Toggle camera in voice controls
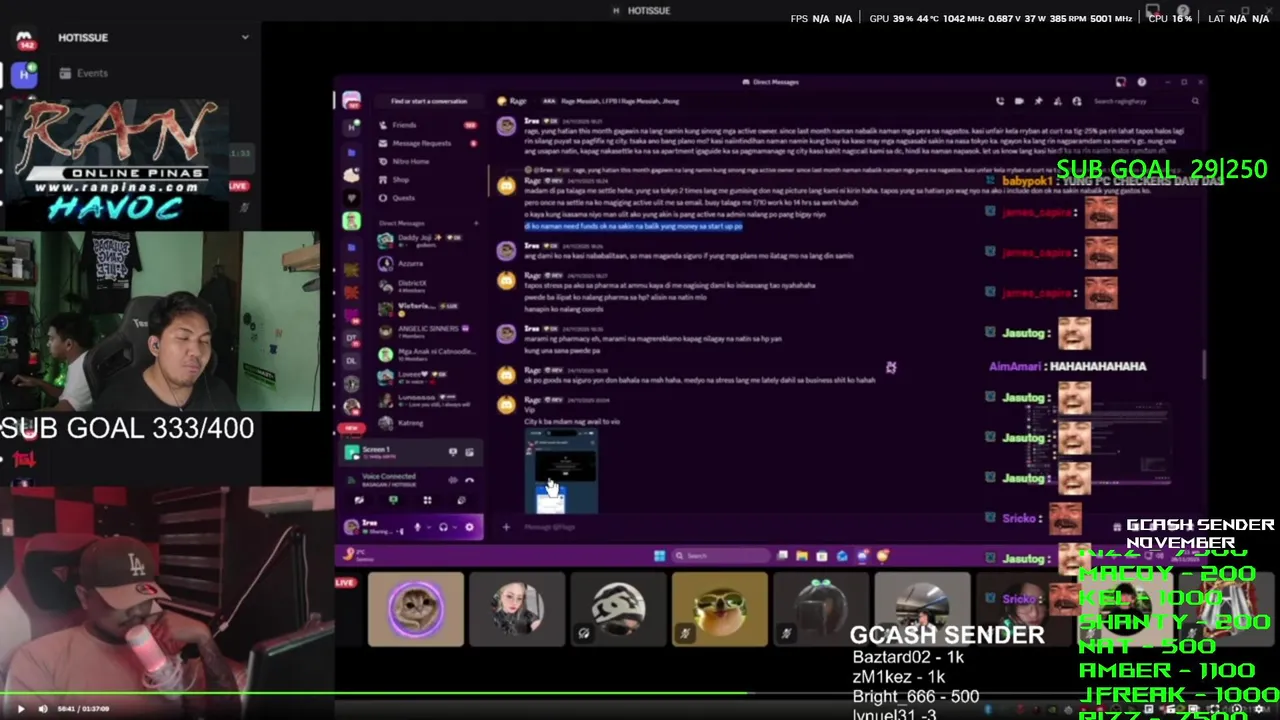 point(359,500)
